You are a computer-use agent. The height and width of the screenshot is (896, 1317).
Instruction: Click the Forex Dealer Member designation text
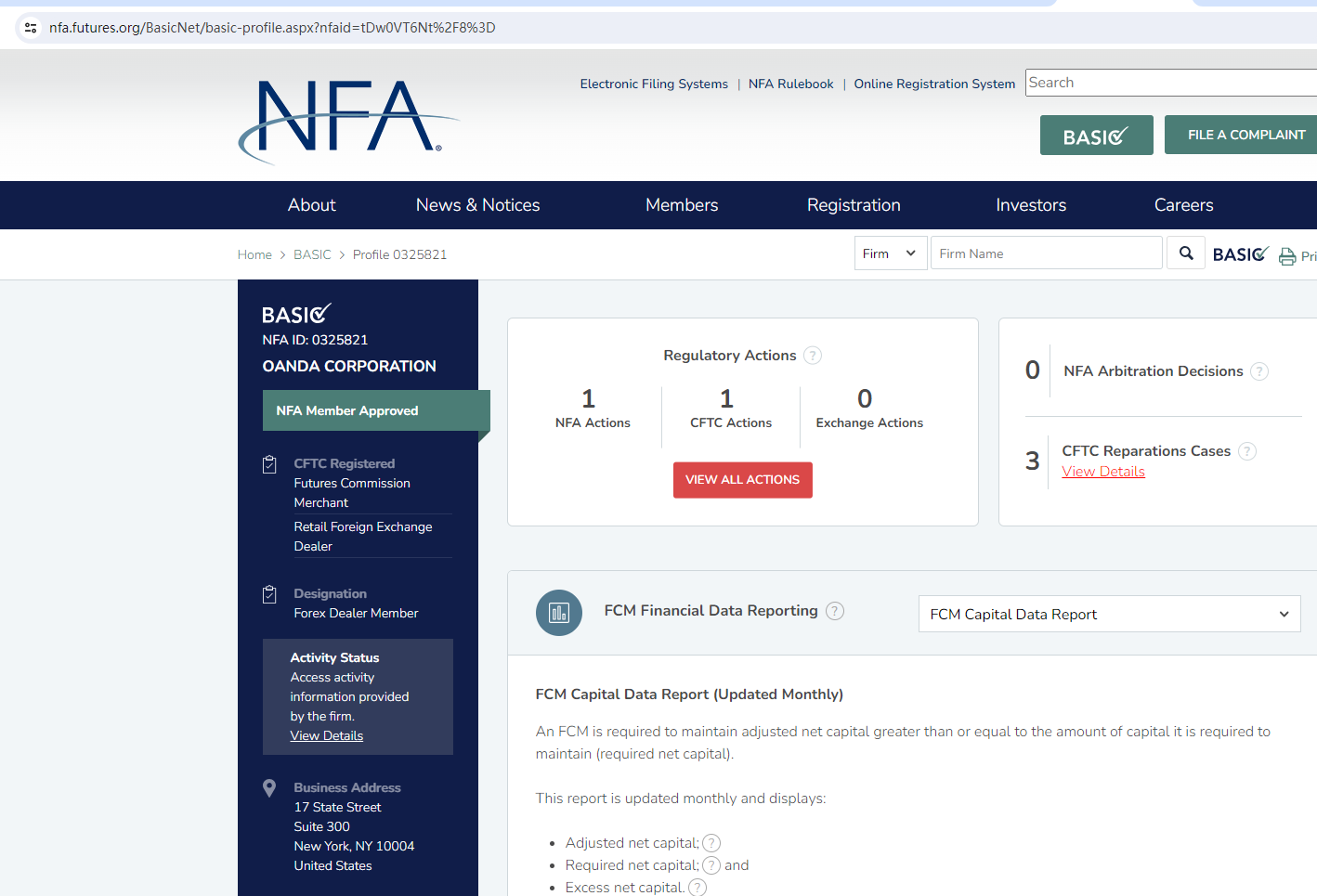click(356, 613)
